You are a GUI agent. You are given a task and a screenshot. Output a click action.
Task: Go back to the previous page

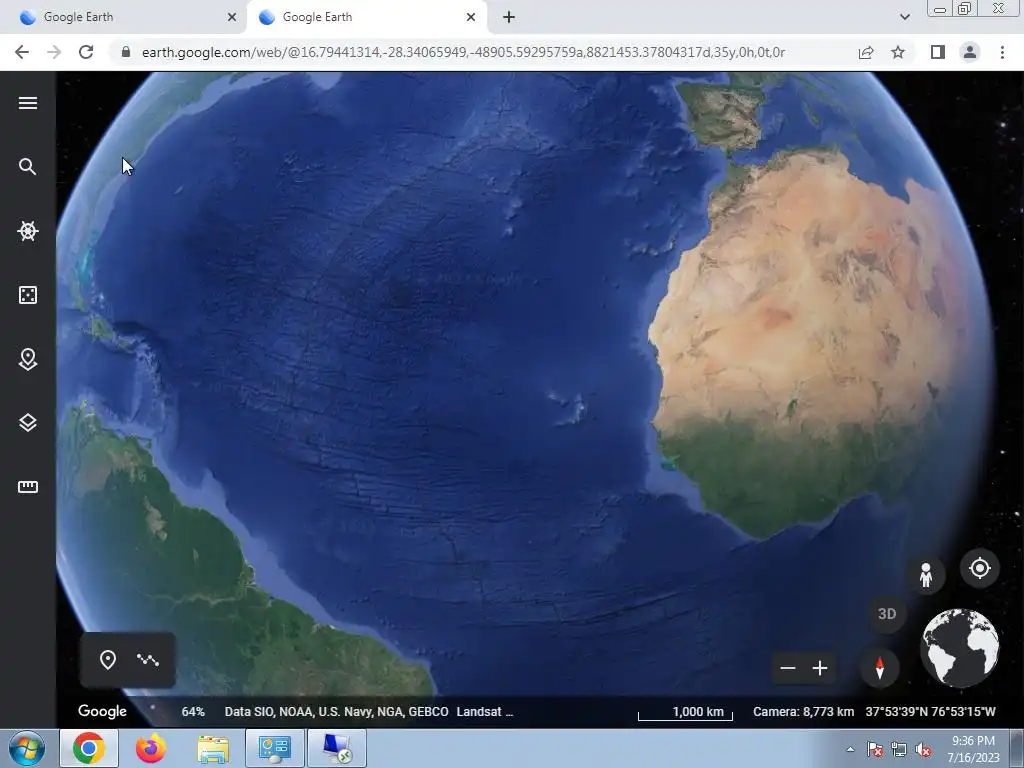[x=22, y=52]
